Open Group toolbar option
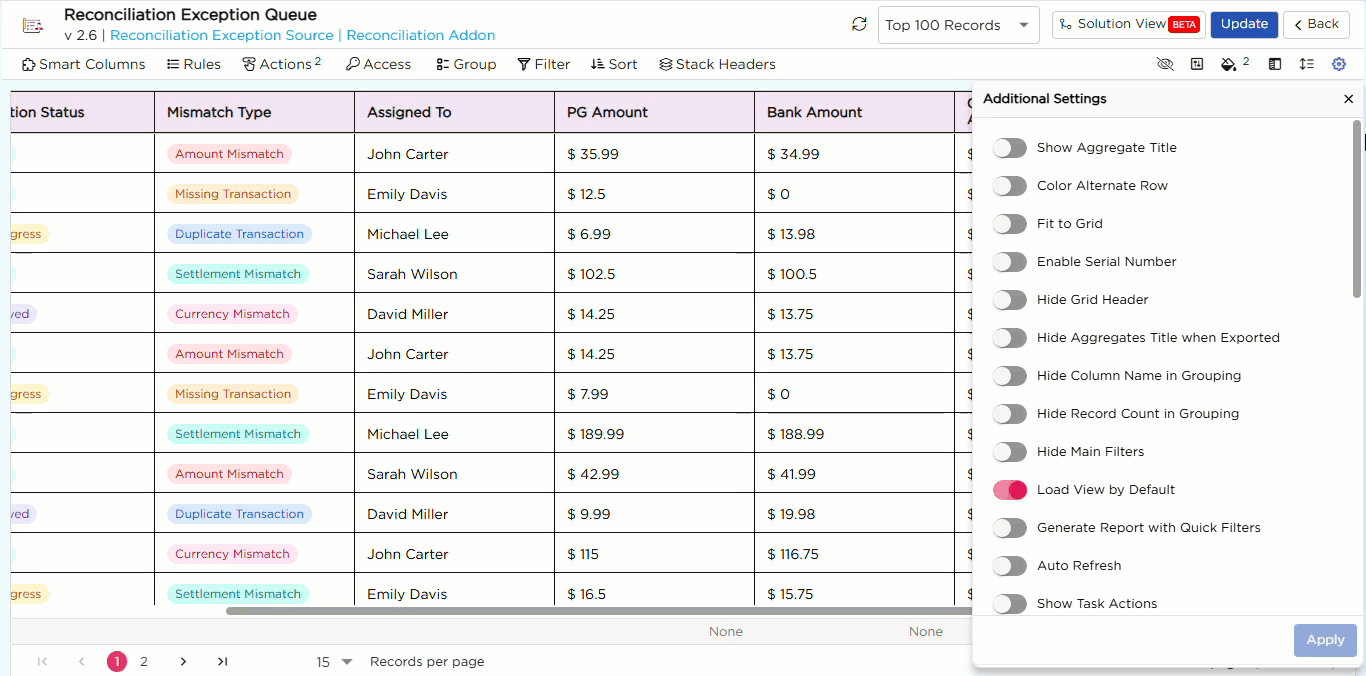The width and height of the screenshot is (1366, 676). tap(466, 64)
